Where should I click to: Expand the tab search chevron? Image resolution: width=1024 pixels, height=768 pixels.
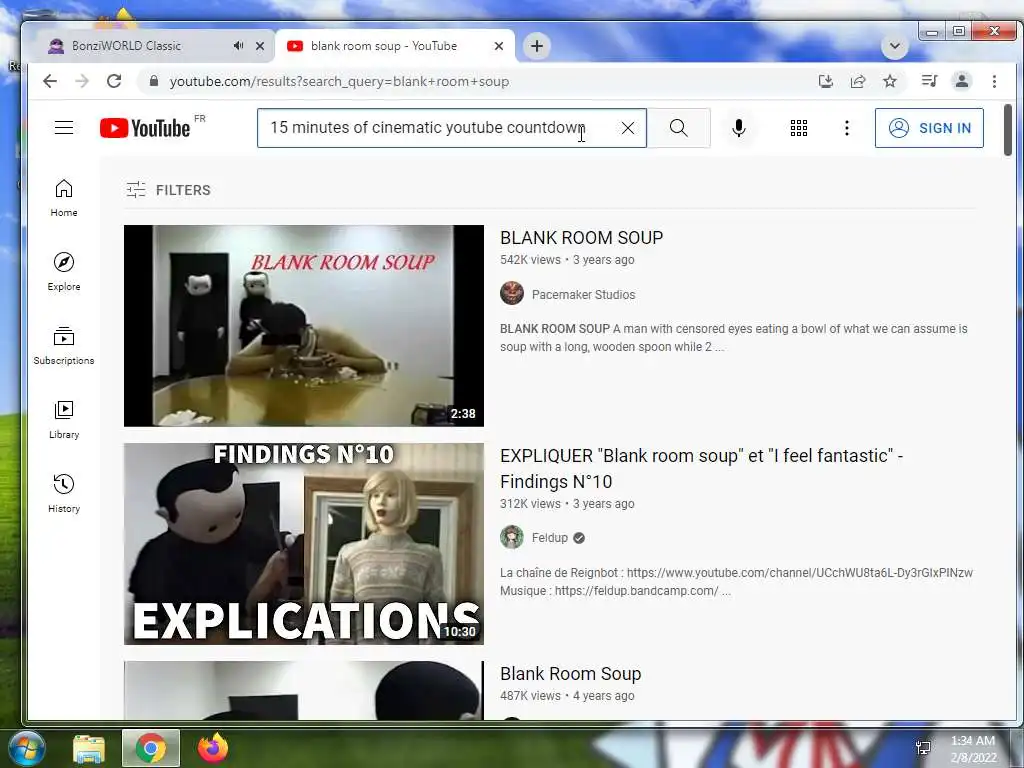tap(895, 46)
